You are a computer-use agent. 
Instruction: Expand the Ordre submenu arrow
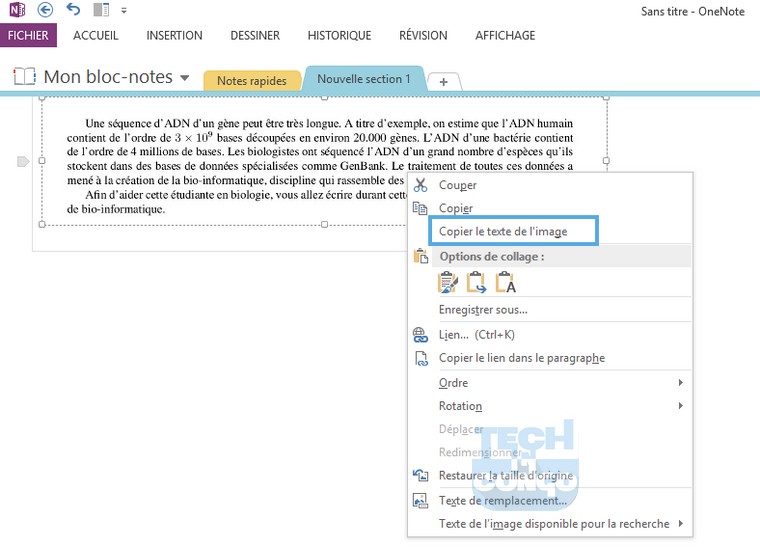(681, 383)
